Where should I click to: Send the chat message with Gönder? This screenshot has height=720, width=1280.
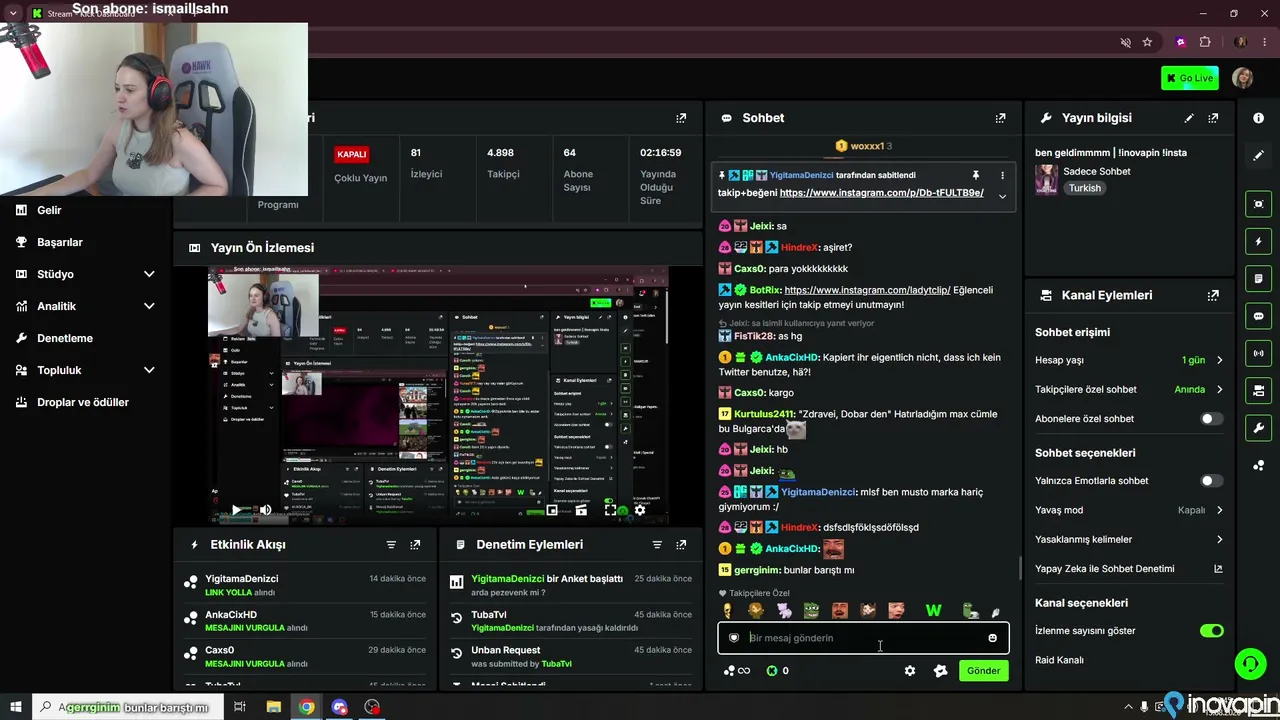[x=983, y=671]
